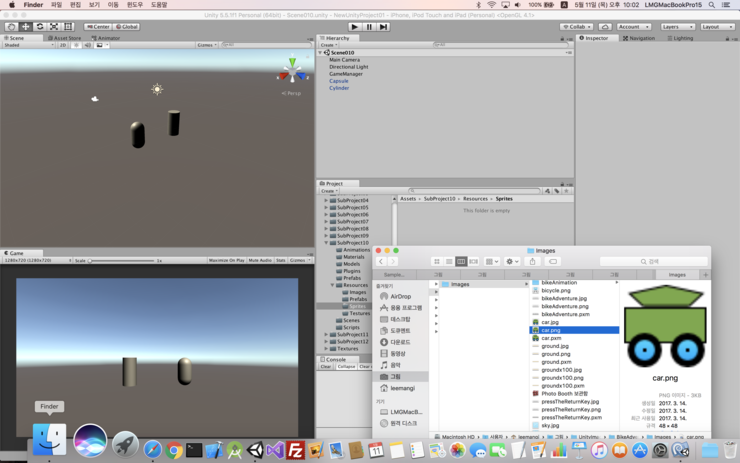
Task: Switch to the Asset Store tab
Action: pos(64,38)
